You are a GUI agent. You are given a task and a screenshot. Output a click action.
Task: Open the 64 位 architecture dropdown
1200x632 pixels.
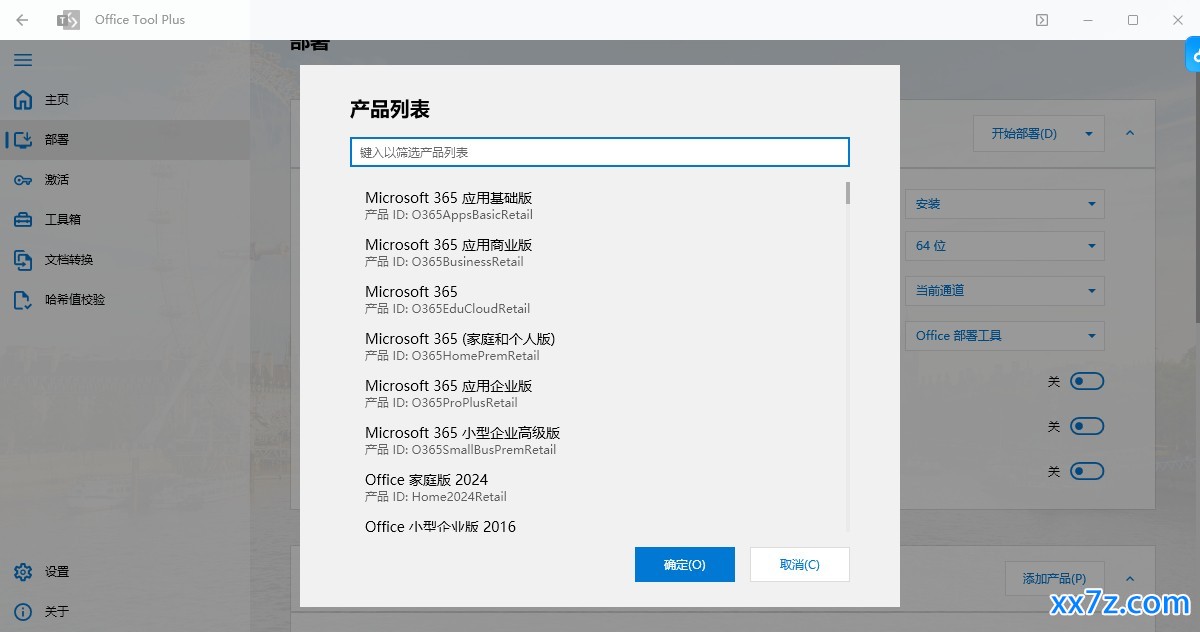[1005, 246]
